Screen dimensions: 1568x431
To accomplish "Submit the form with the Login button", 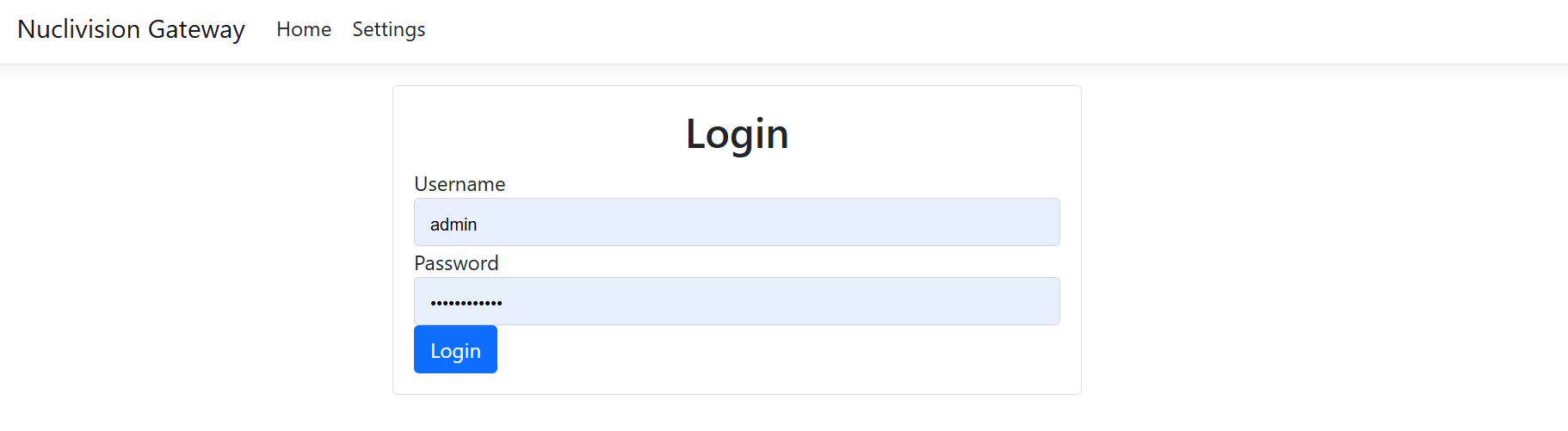I will pyautogui.click(x=455, y=349).
